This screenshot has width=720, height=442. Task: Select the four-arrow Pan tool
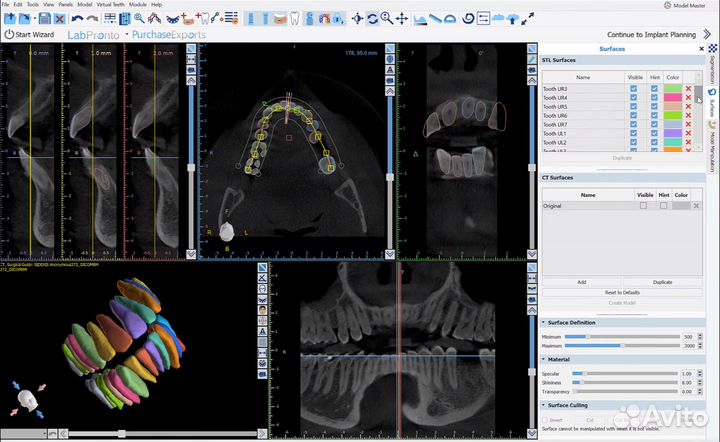point(402,18)
